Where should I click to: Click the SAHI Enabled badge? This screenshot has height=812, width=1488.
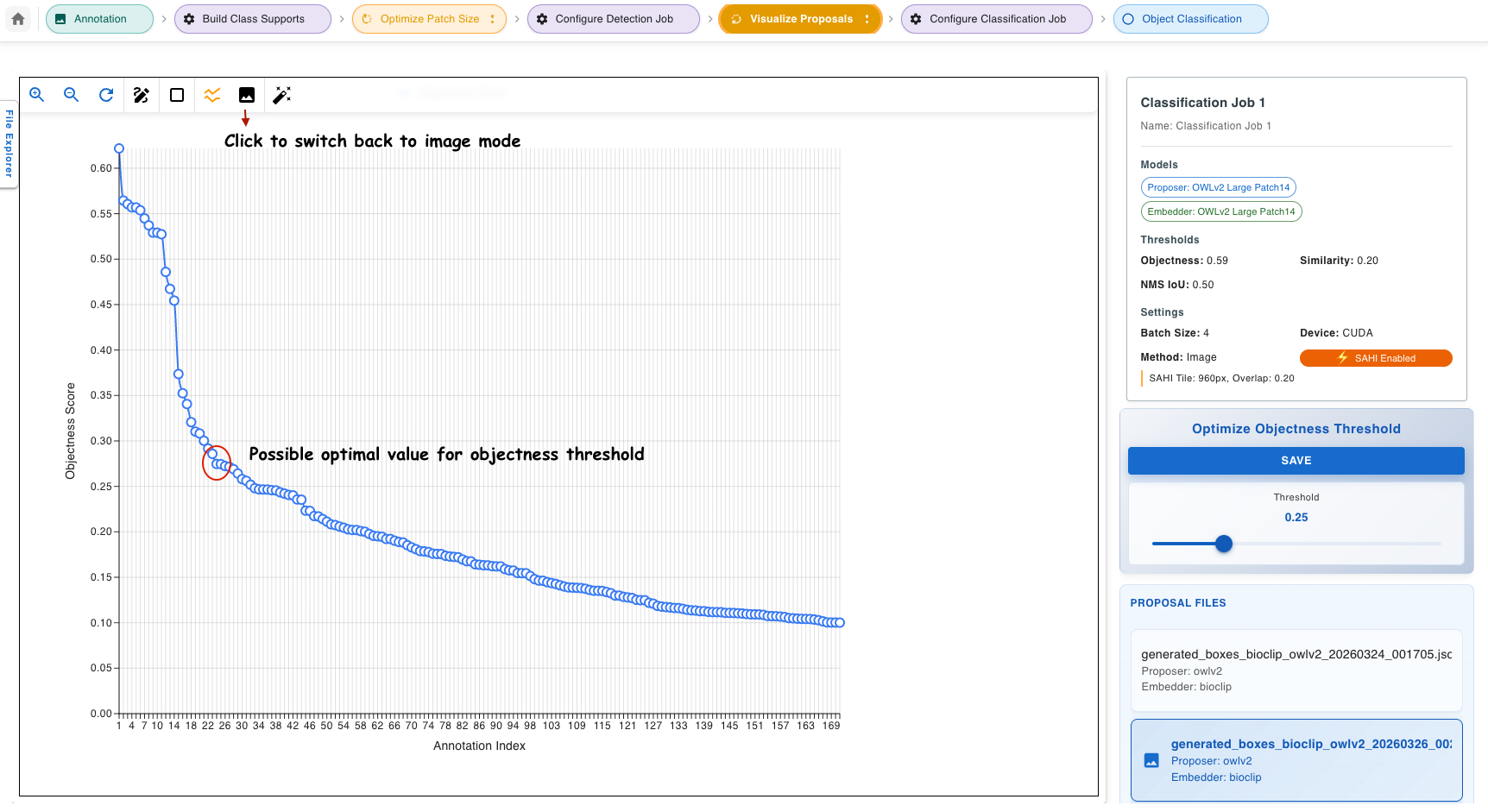click(x=1376, y=358)
